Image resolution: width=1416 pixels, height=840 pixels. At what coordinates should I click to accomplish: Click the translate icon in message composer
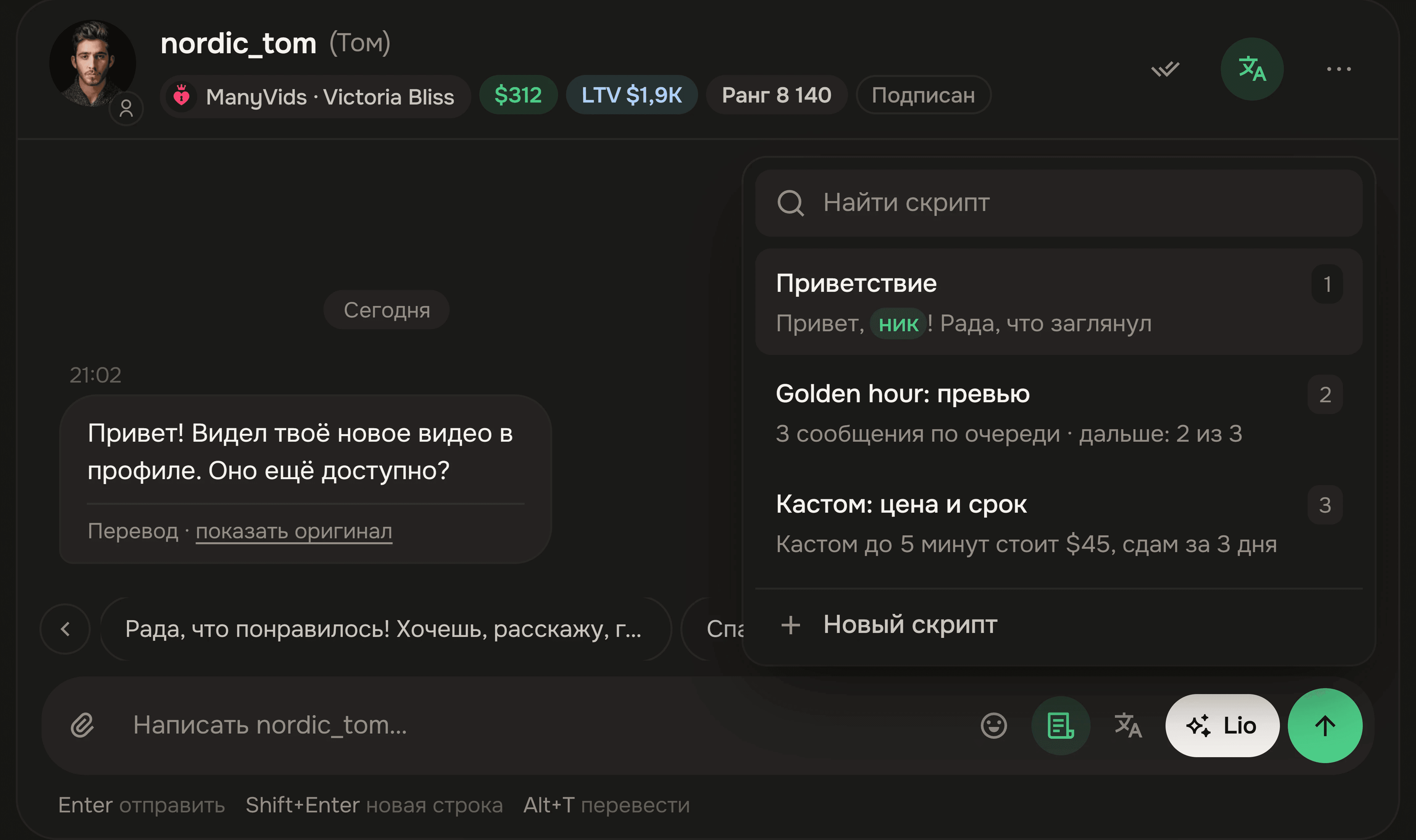point(1128,726)
